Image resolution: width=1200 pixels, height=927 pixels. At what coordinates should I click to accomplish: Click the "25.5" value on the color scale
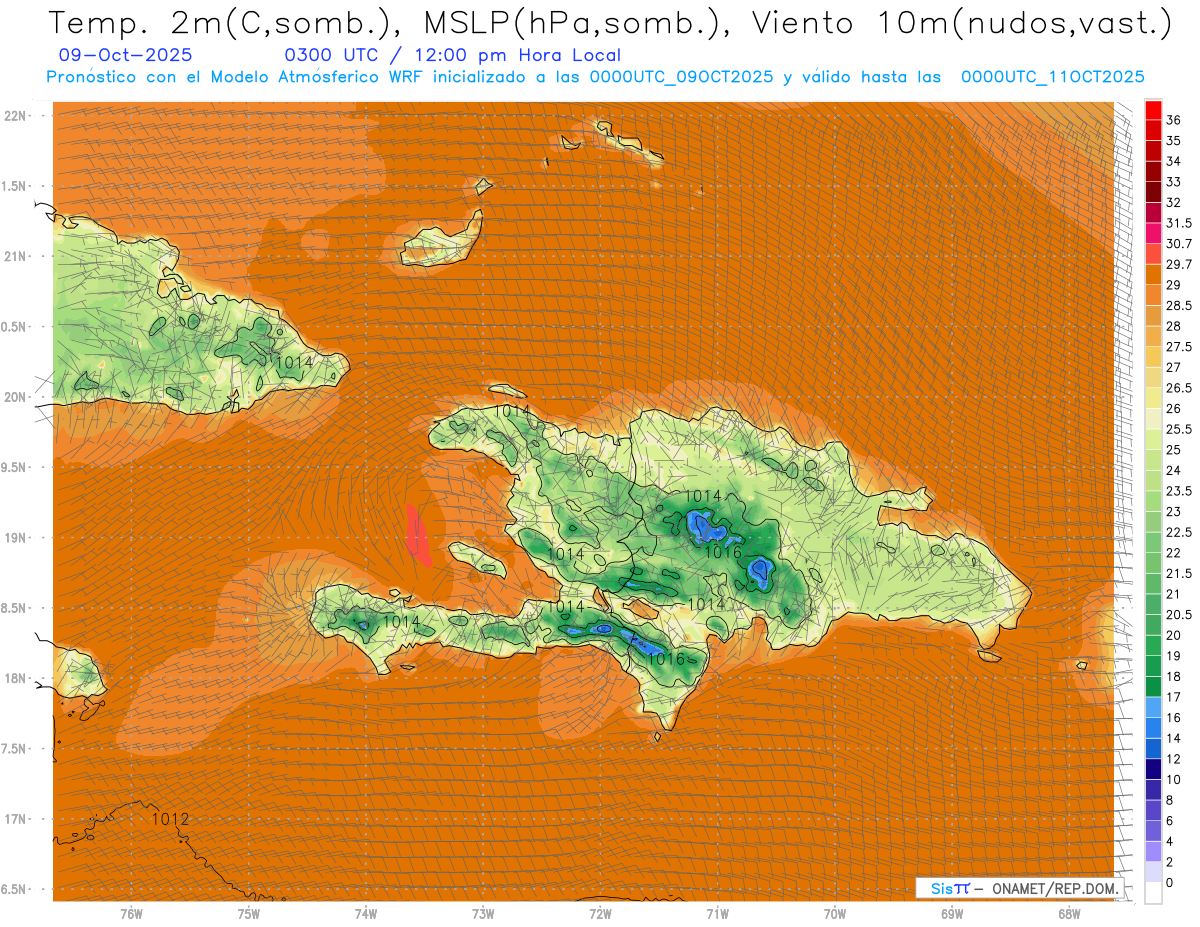[x=1178, y=429]
